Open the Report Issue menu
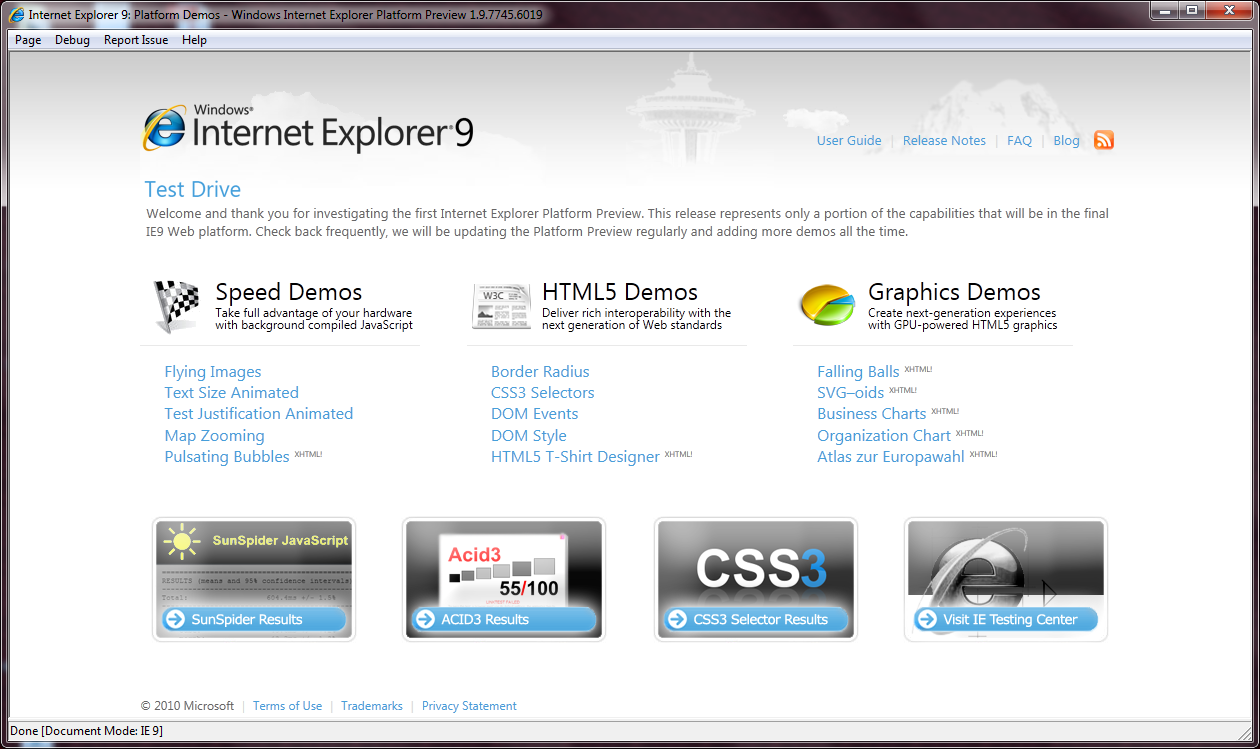This screenshot has height=749, width=1260. point(136,40)
